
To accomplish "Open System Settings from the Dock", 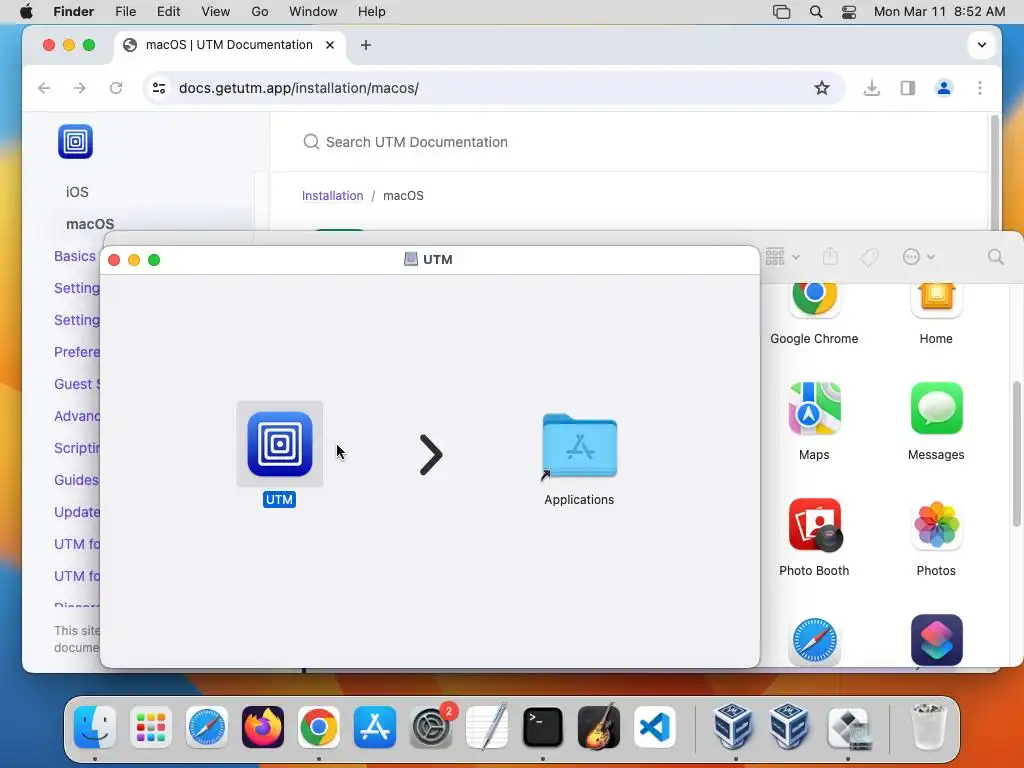I will click(431, 727).
